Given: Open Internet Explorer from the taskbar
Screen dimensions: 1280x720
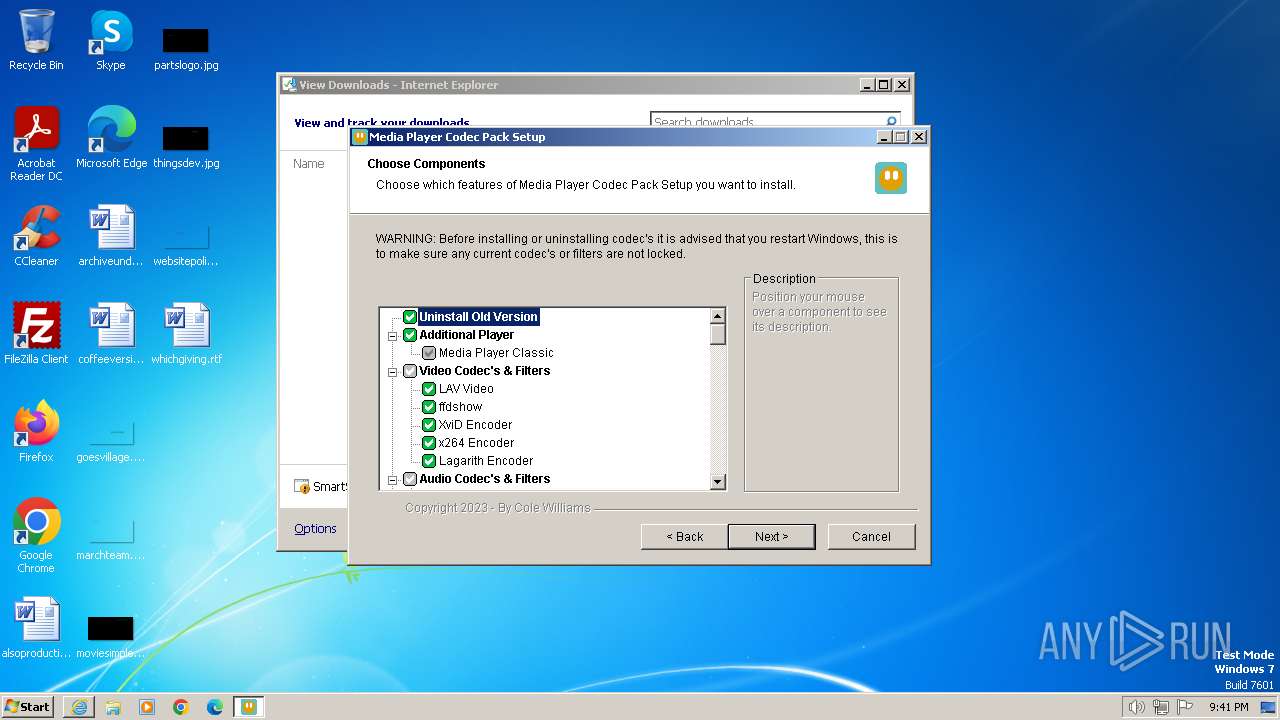Looking at the screenshot, I should 79,707.
